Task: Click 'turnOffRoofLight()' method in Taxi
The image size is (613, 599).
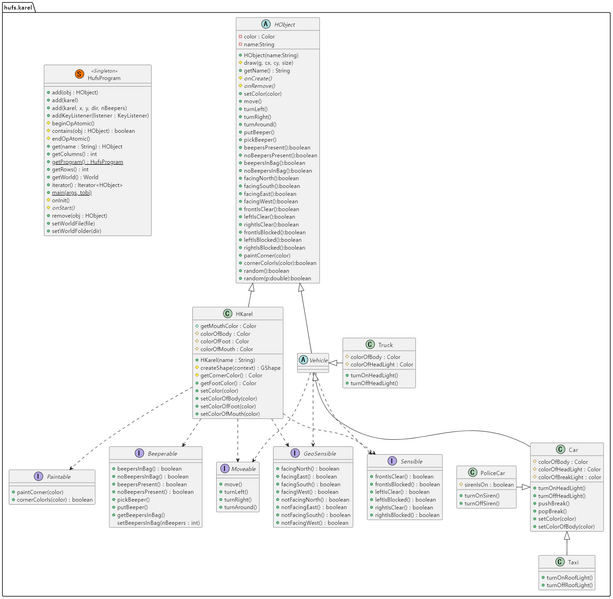Action: pyautogui.click(x=569, y=585)
